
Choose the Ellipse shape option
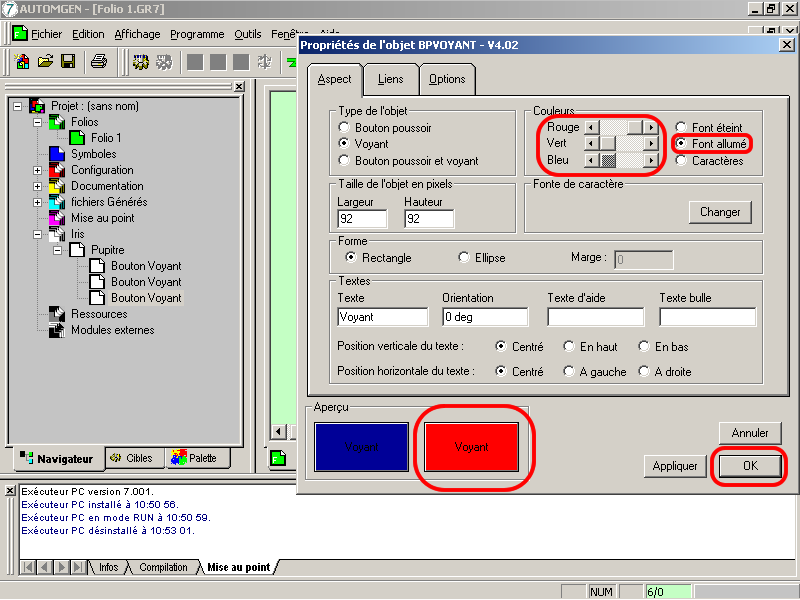(464, 257)
